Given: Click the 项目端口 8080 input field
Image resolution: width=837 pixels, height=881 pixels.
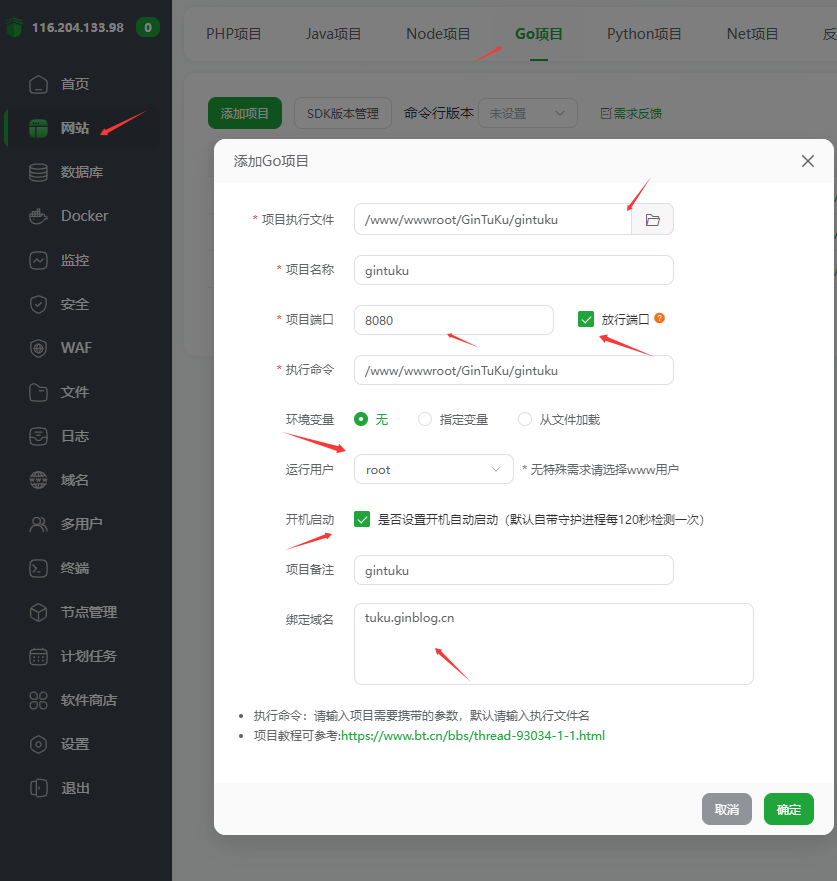Looking at the screenshot, I should 454,320.
